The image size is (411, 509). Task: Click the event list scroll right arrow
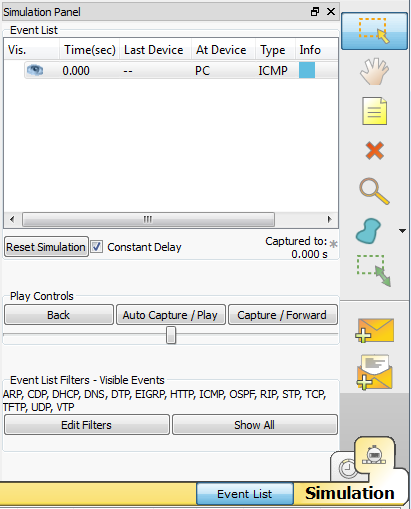[330, 219]
